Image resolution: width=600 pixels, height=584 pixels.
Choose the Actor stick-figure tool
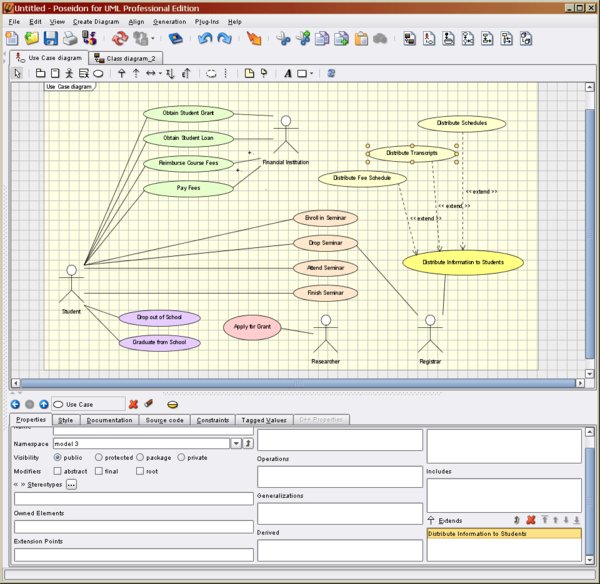(x=69, y=73)
